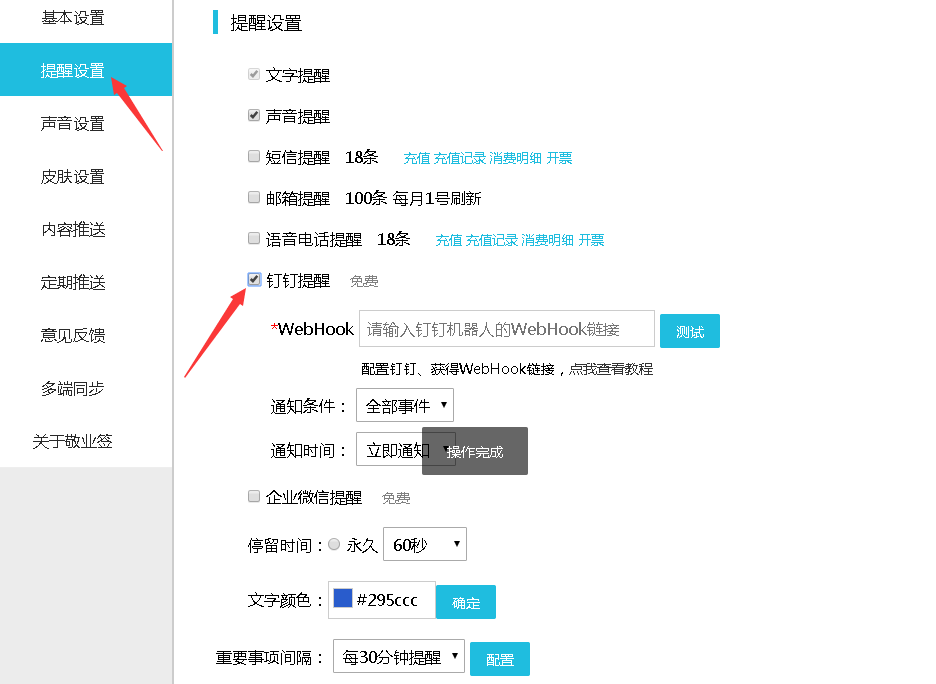This screenshot has width=936, height=684.
Task: Disable the 钉钉提醒 checkbox
Action: 254,279
